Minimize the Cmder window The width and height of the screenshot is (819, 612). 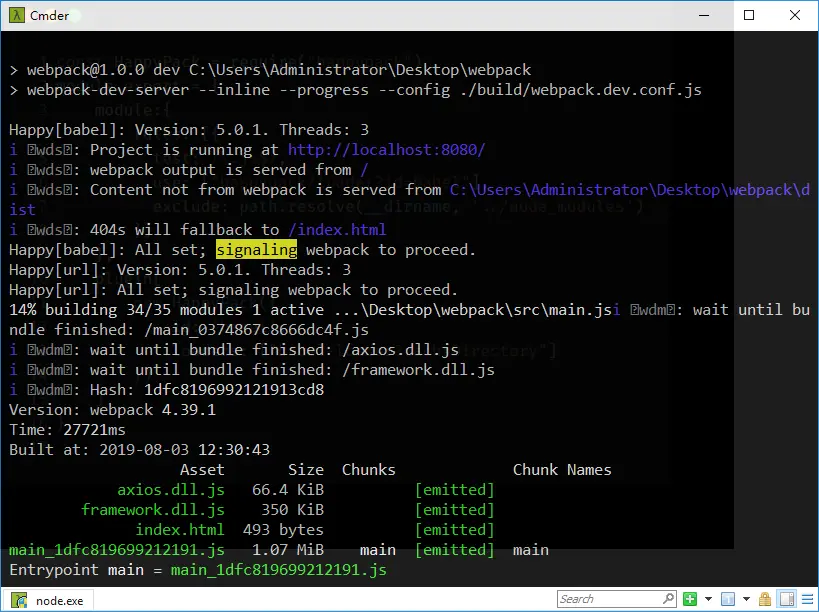[704, 15]
